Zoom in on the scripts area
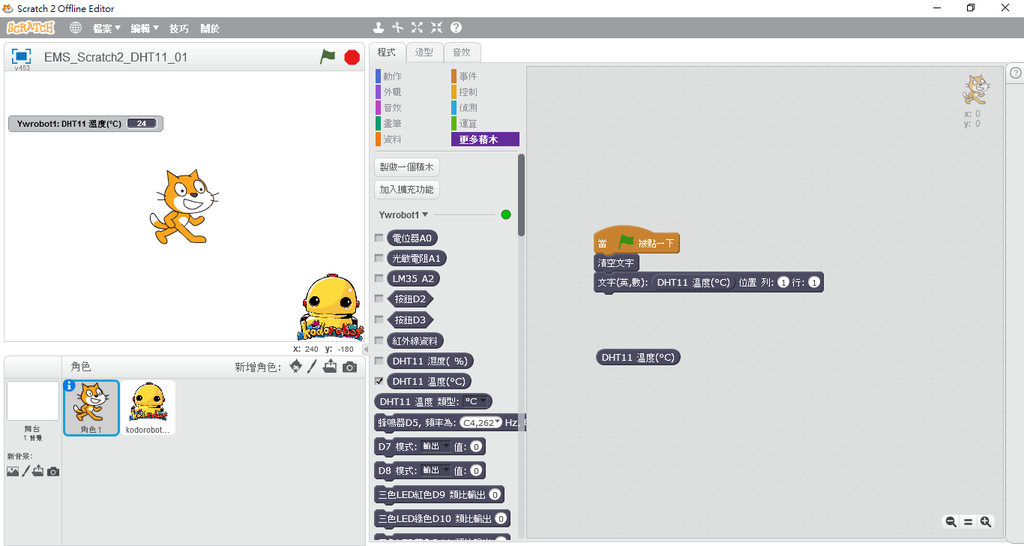The height and width of the screenshot is (546, 1024). 986,522
